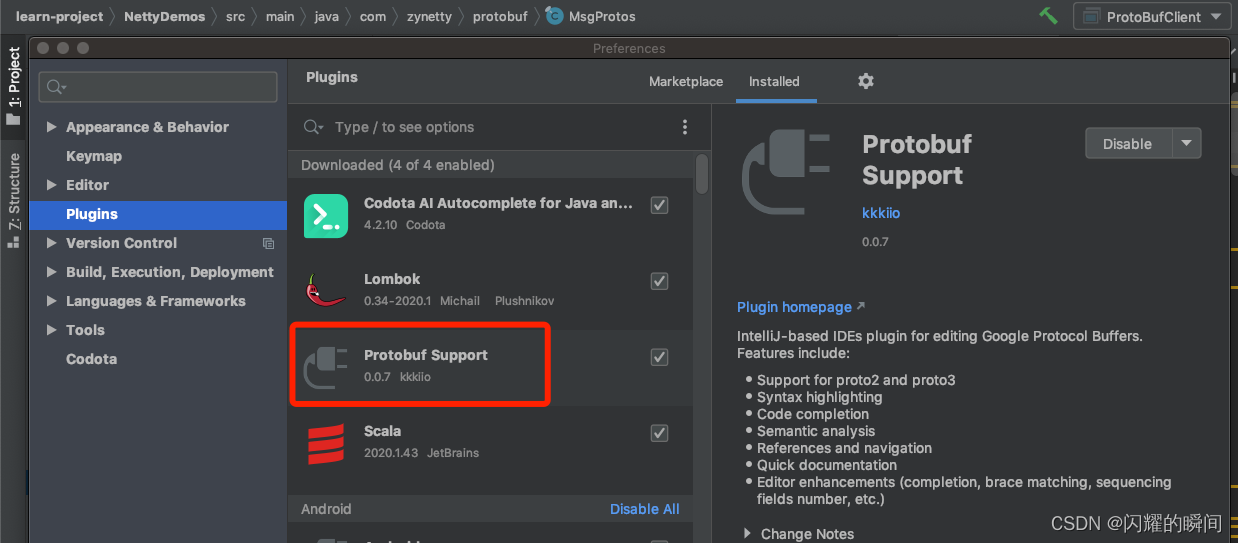Expand Appearance & Behavior settings

[x=52, y=127]
